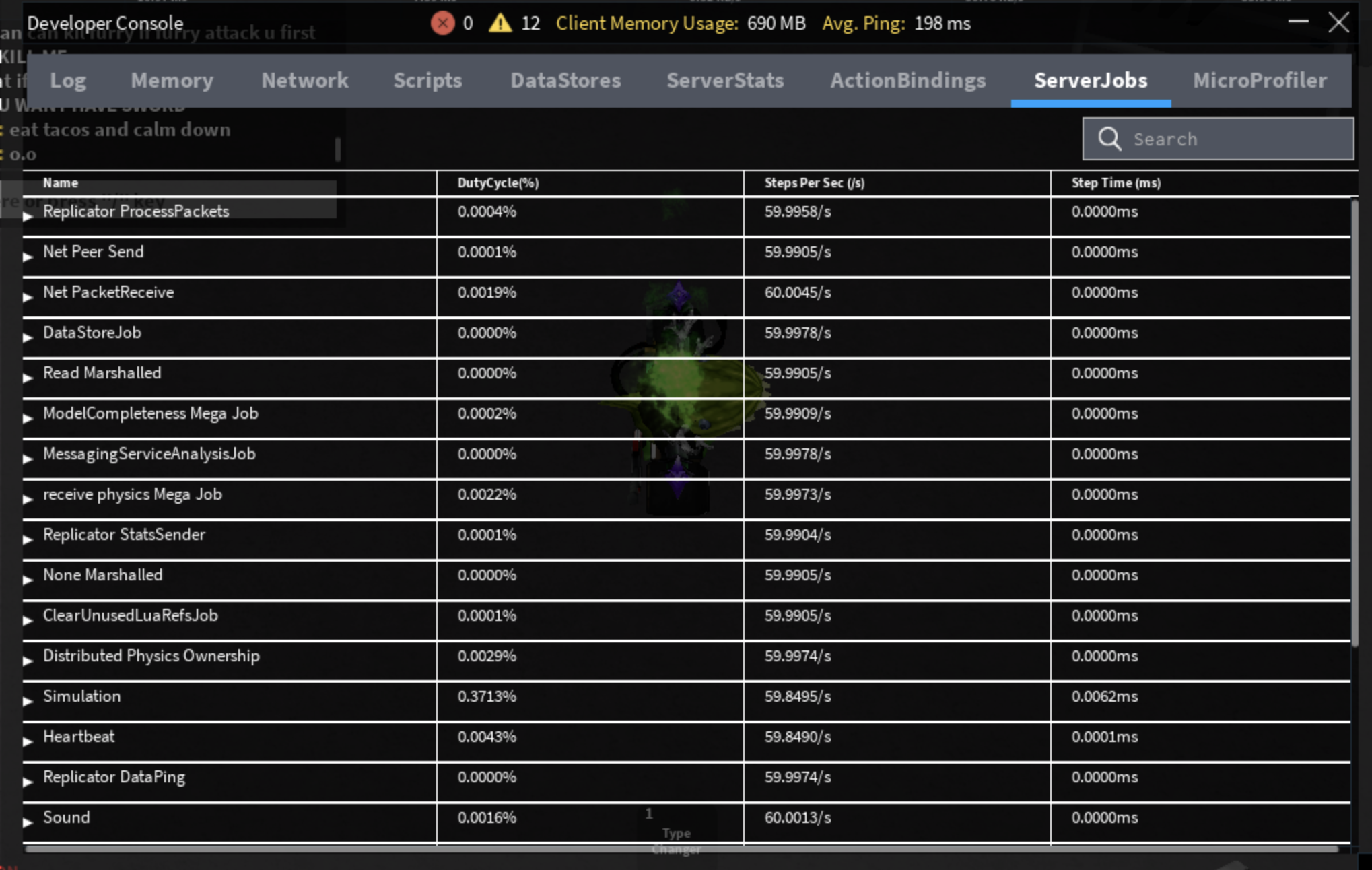Close the Developer Console
The width and height of the screenshot is (1372, 870).
click(x=1338, y=23)
